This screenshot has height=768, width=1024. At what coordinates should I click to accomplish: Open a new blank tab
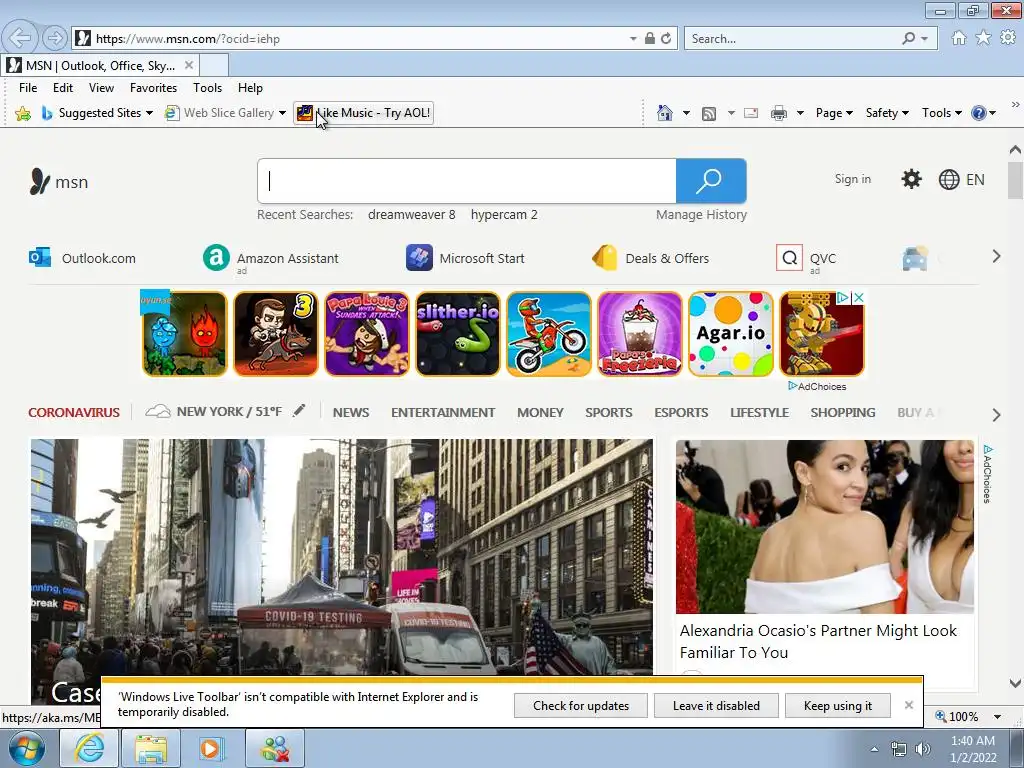click(214, 65)
